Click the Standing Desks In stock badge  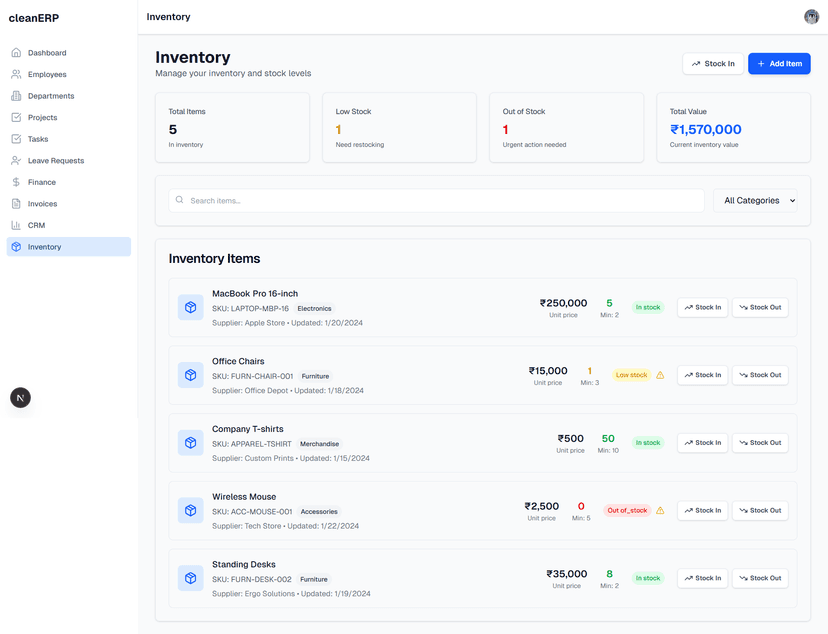click(648, 578)
